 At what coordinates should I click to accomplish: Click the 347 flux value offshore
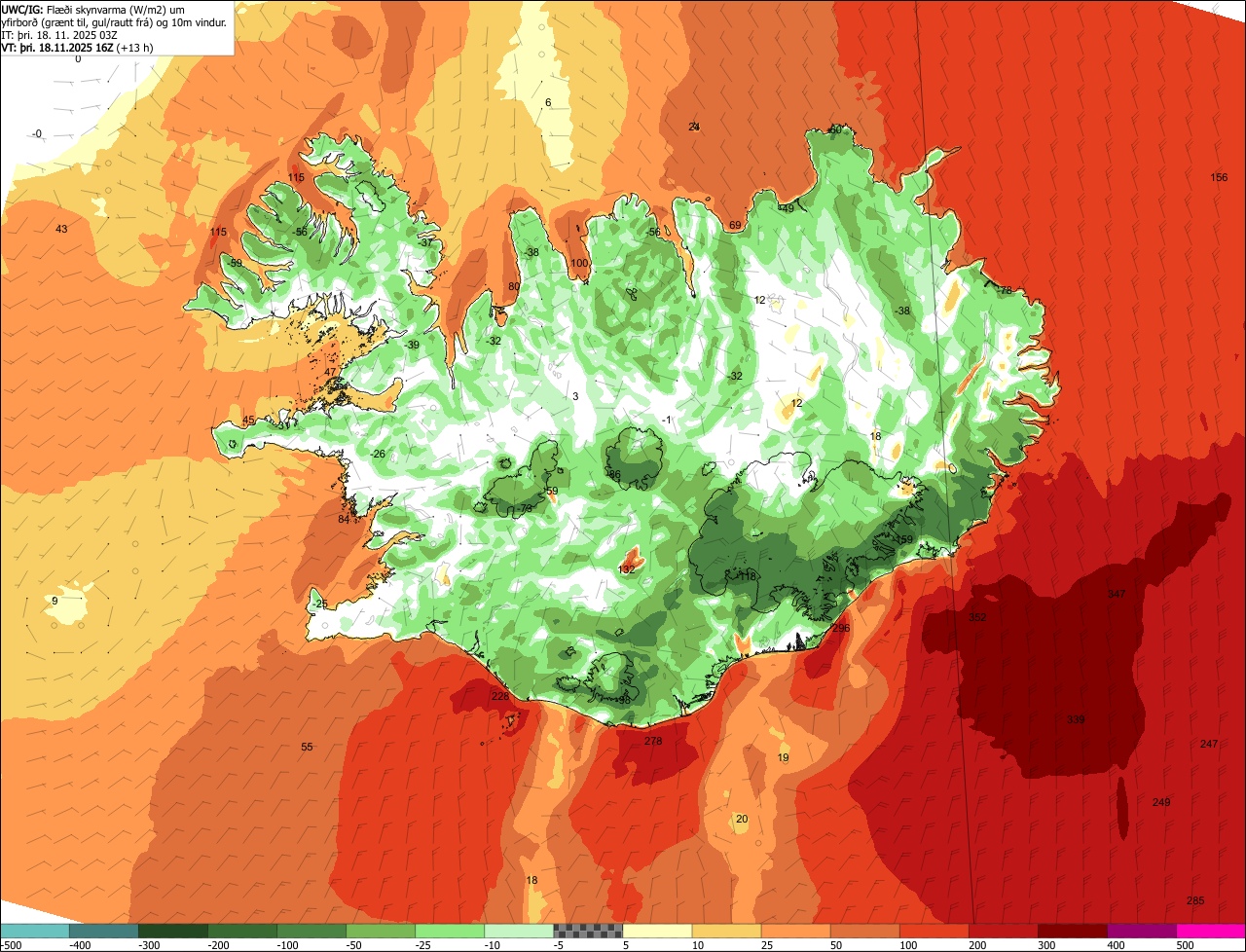(x=1117, y=594)
